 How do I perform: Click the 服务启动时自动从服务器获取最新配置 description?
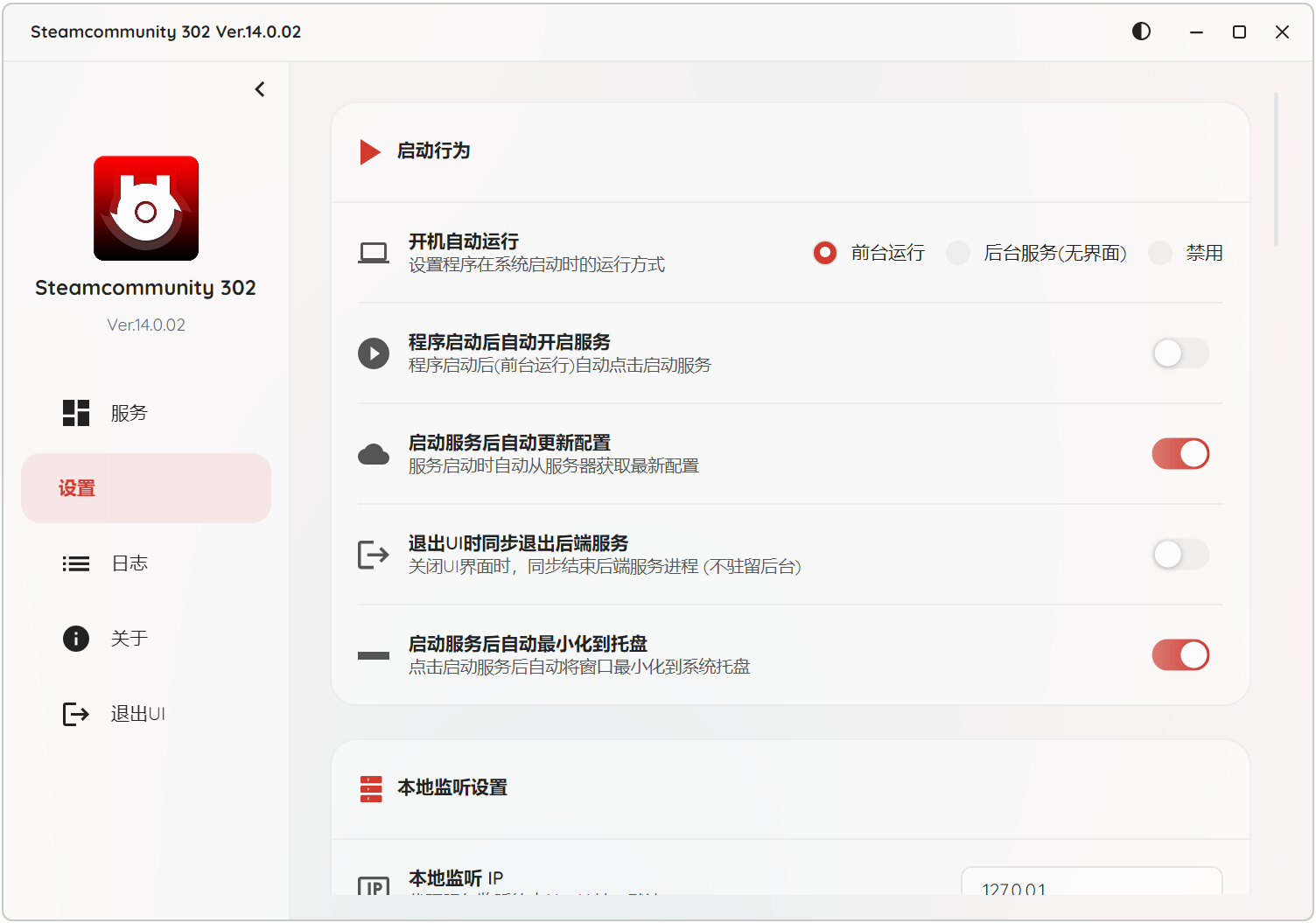[554, 466]
